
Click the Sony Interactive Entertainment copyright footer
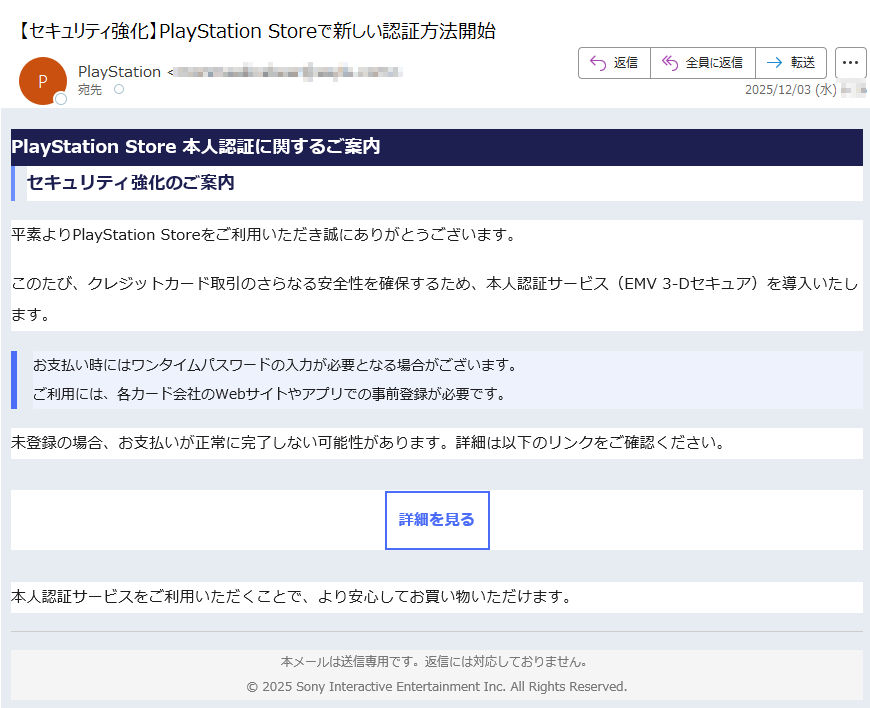click(x=436, y=687)
